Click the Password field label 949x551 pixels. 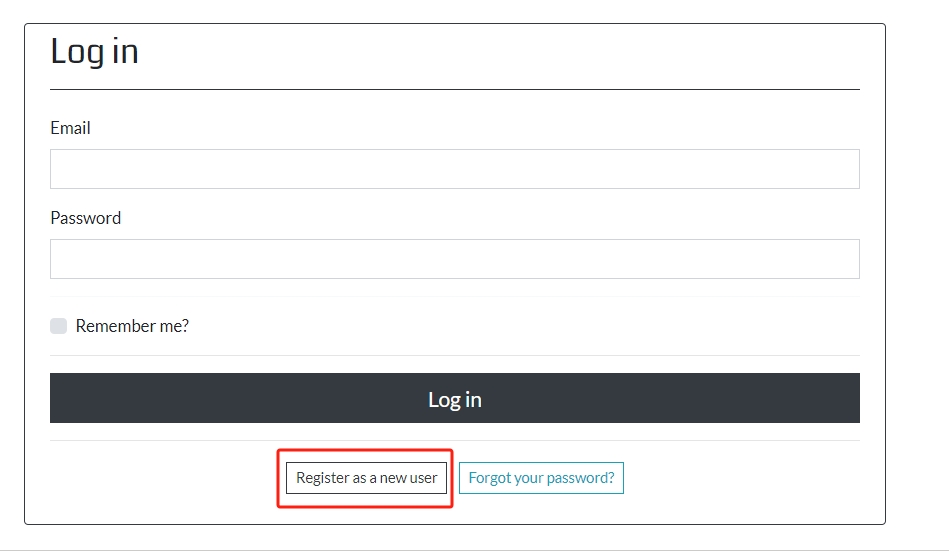85,218
